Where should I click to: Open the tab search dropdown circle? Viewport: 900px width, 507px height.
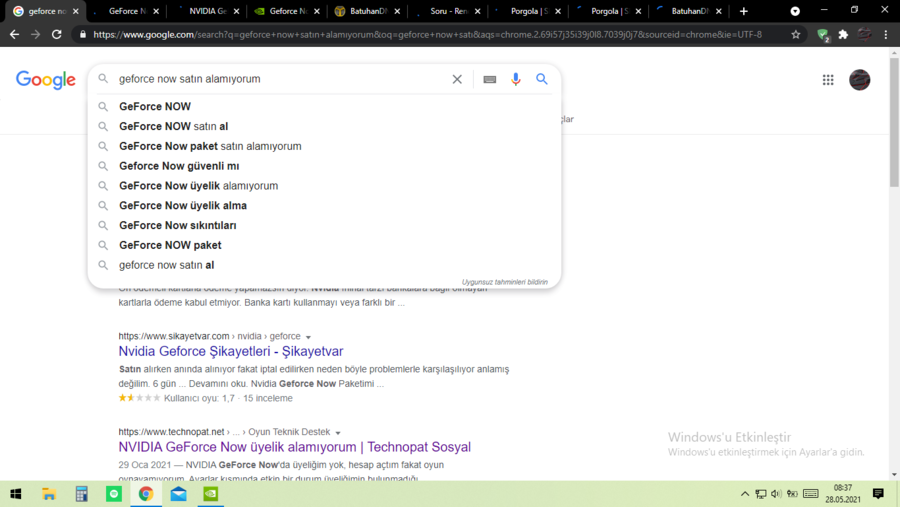coord(795,11)
